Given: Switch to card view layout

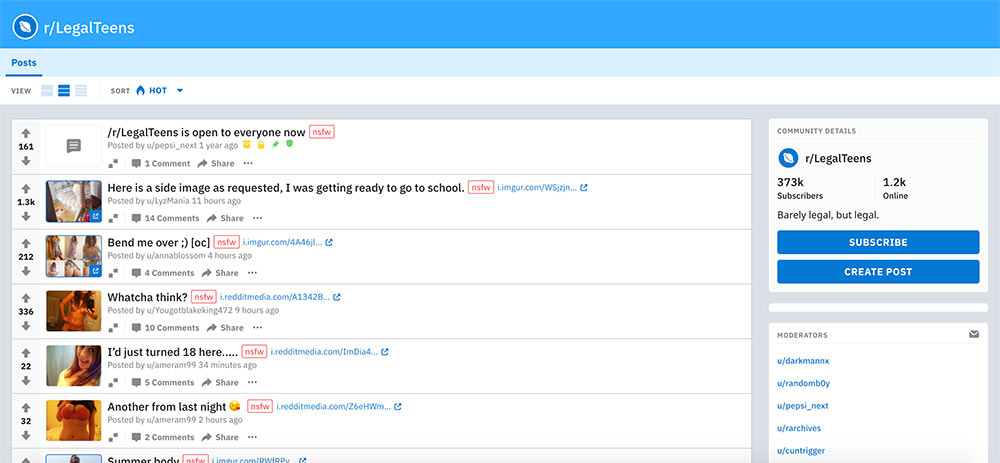Looking at the screenshot, I should click(x=47, y=91).
